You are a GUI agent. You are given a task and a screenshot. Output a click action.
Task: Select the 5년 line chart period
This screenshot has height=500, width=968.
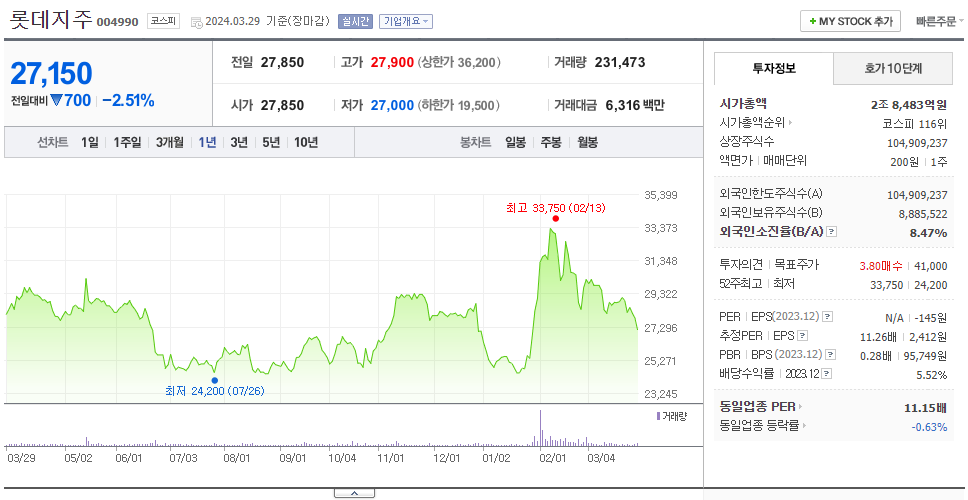271,143
